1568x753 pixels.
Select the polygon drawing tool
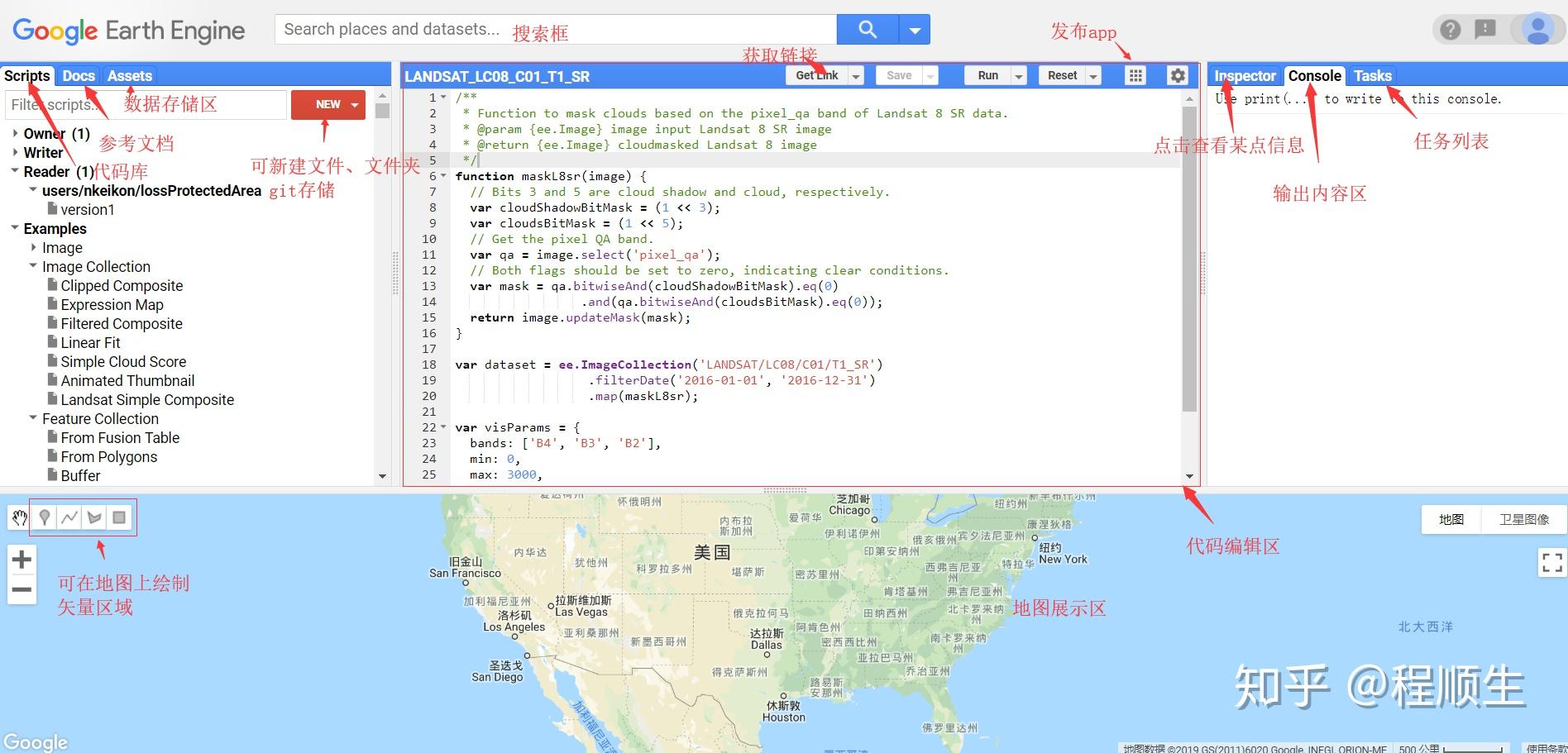(94, 517)
